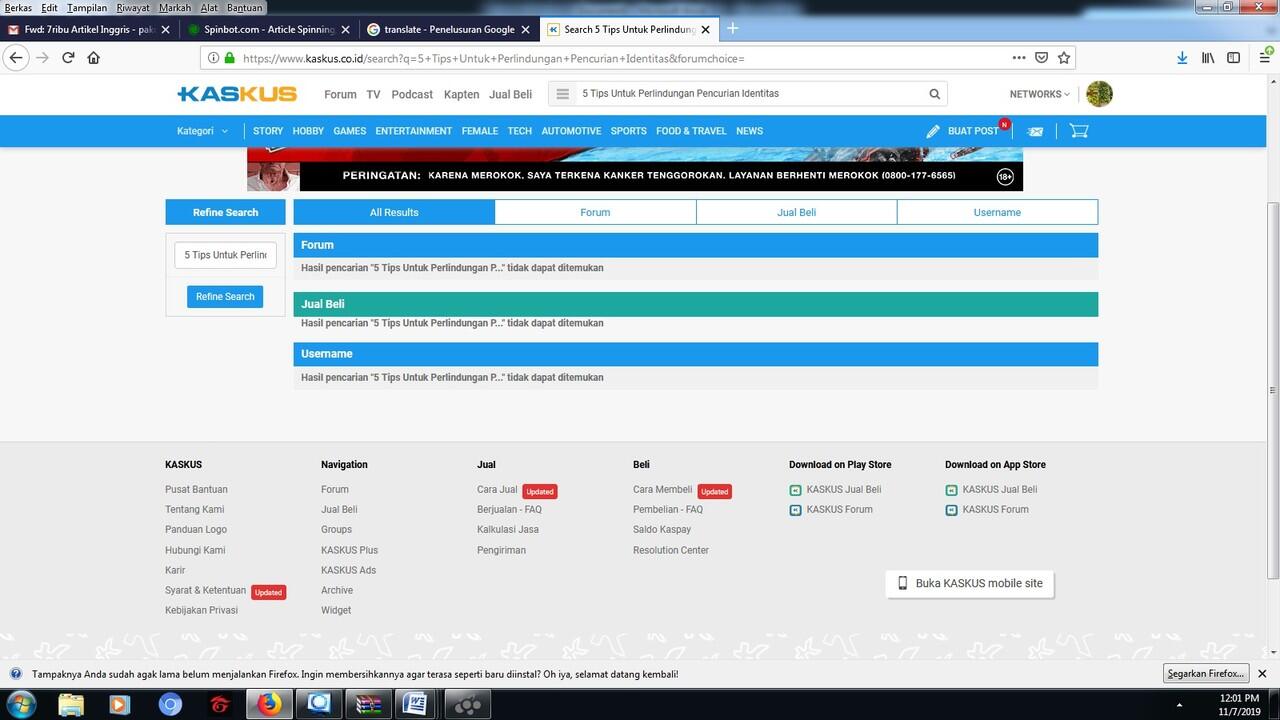Open the Kapten link in header

pyautogui.click(x=461, y=94)
